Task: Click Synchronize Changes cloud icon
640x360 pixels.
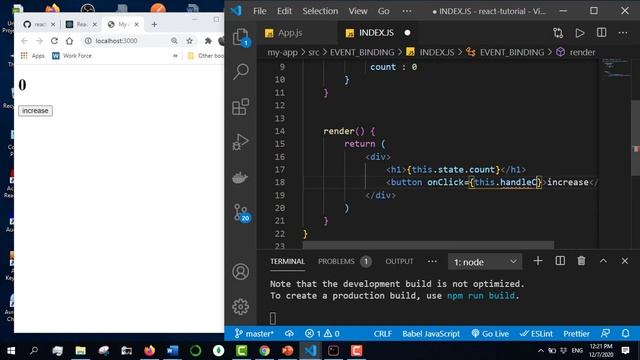Action: tap(289, 333)
